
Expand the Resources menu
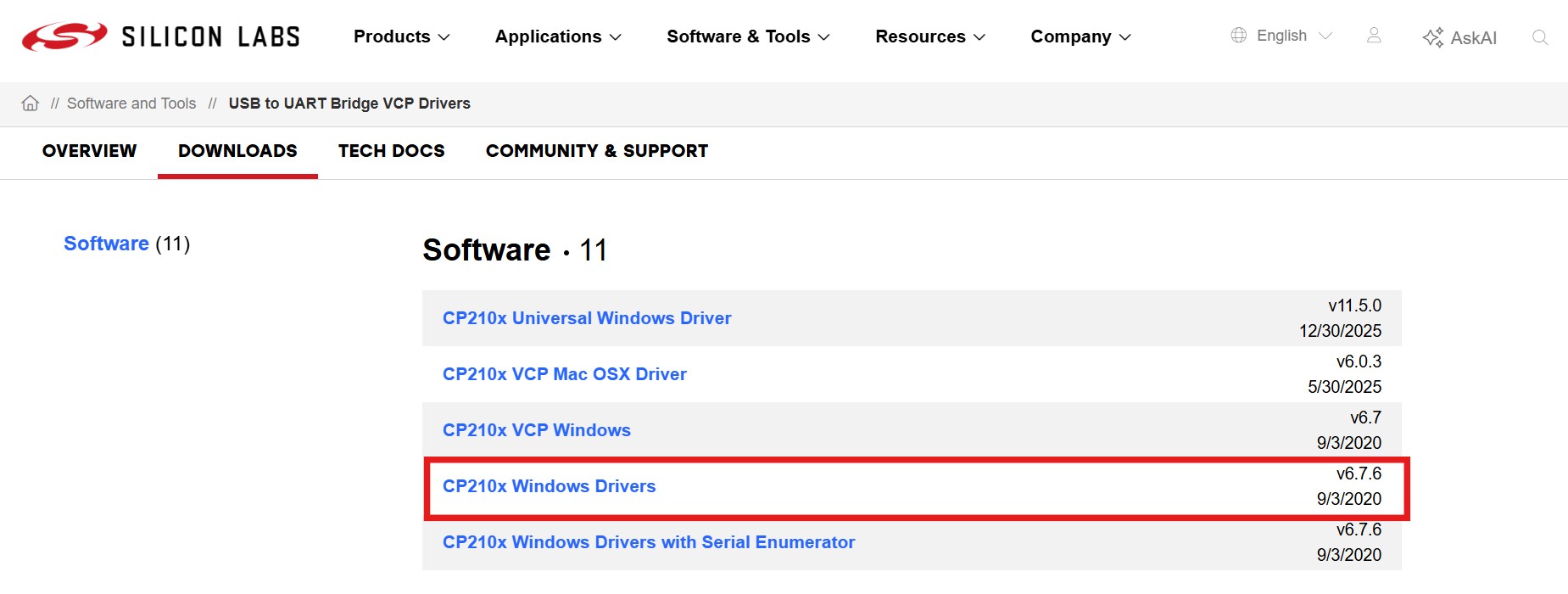[930, 36]
